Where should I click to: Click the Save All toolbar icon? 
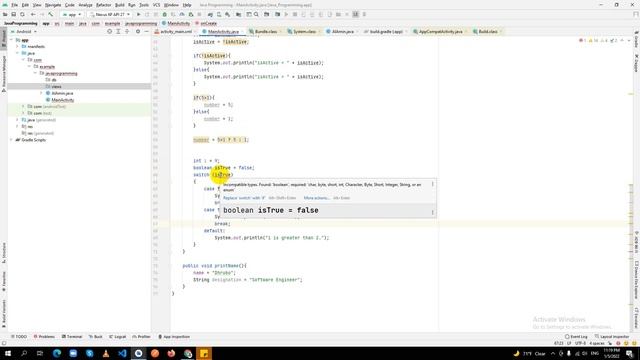[13, 14]
